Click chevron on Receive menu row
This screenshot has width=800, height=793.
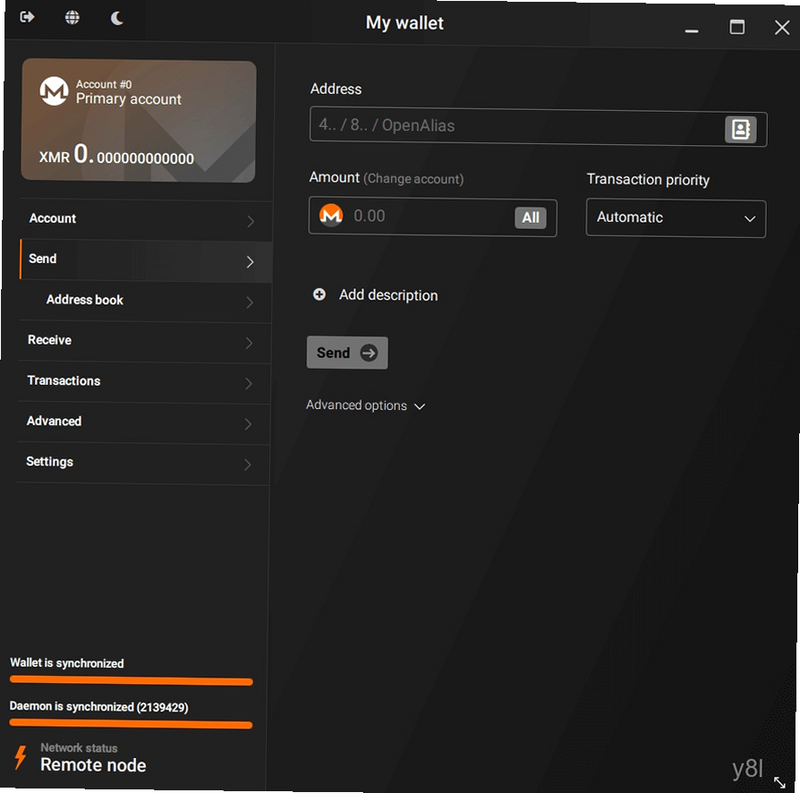click(x=249, y=343)
